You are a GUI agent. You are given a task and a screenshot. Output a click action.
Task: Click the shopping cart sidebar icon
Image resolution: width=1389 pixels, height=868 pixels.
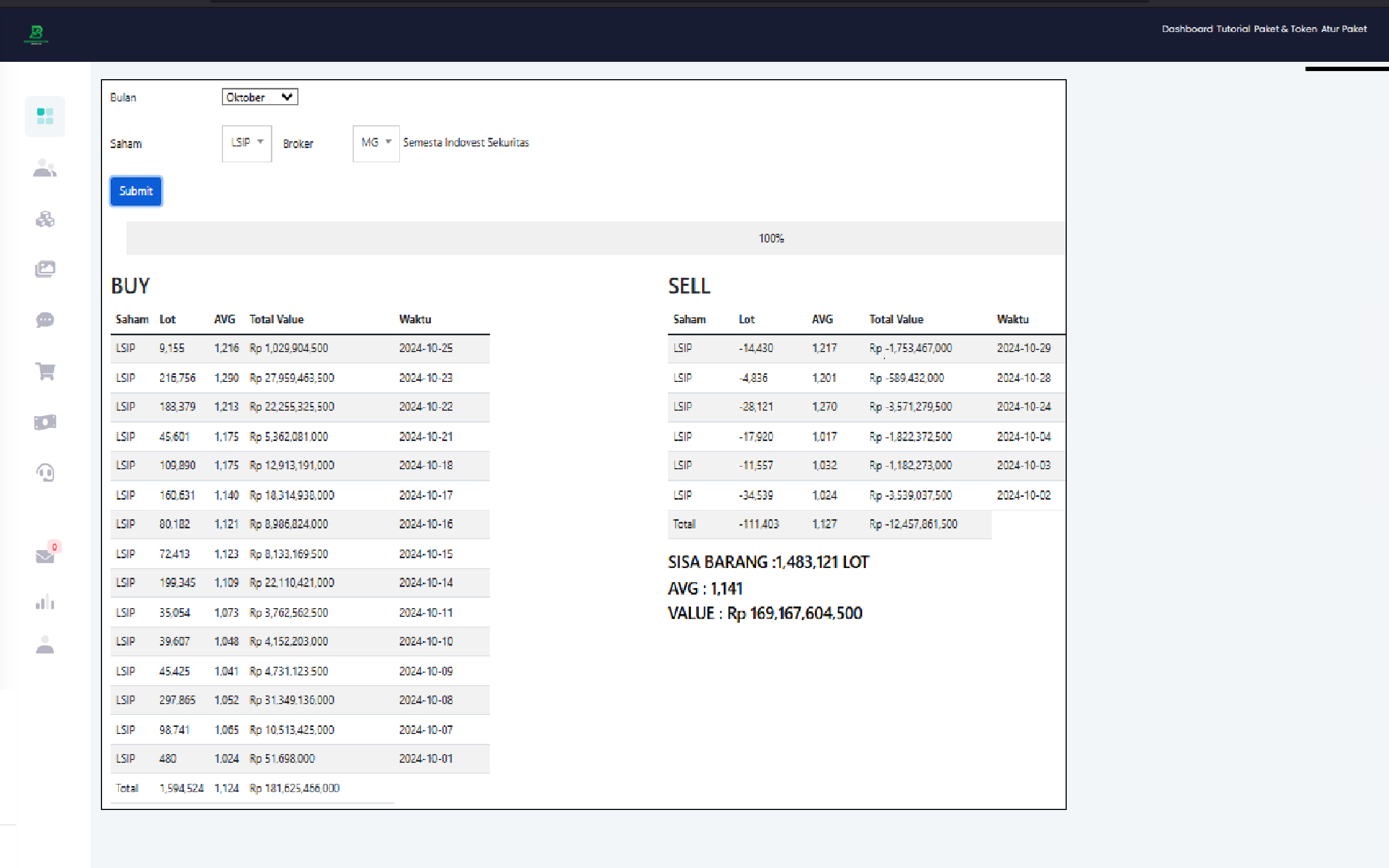45,371
